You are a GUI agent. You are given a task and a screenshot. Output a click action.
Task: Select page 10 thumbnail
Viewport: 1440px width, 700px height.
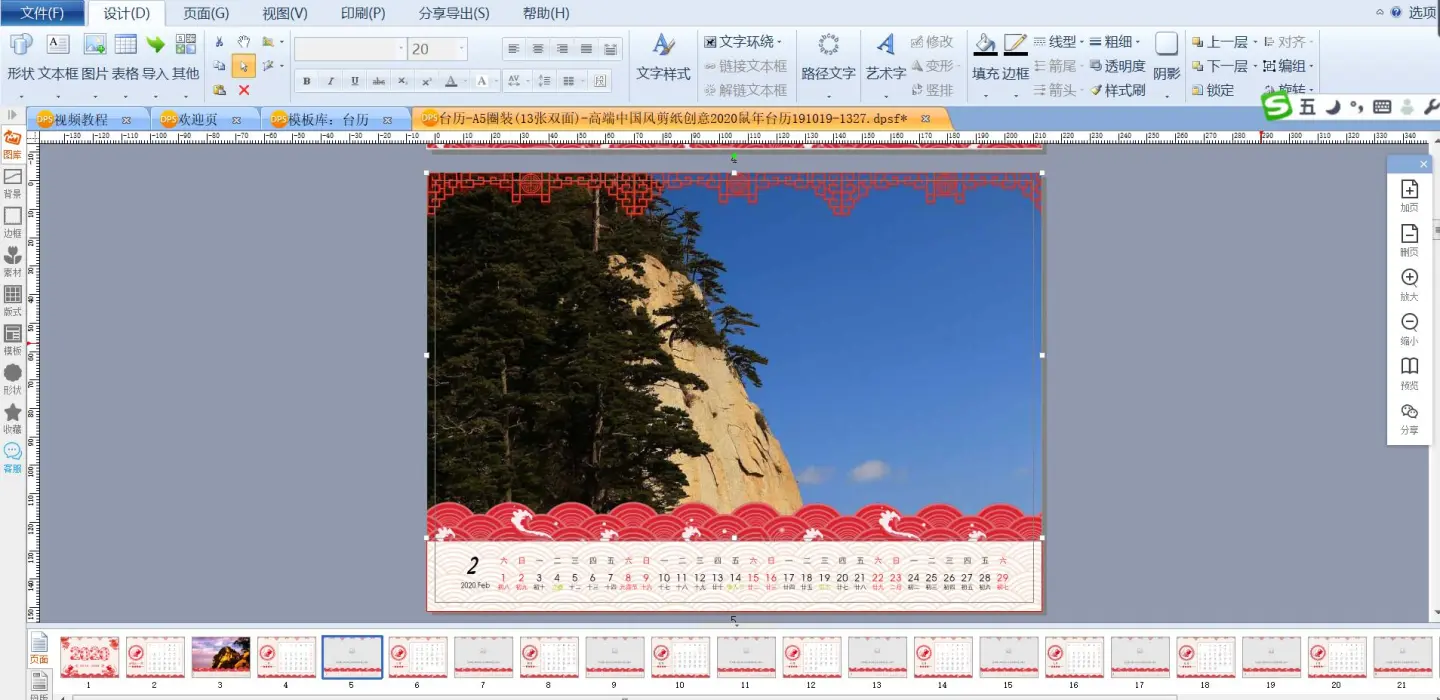point(680,657)
